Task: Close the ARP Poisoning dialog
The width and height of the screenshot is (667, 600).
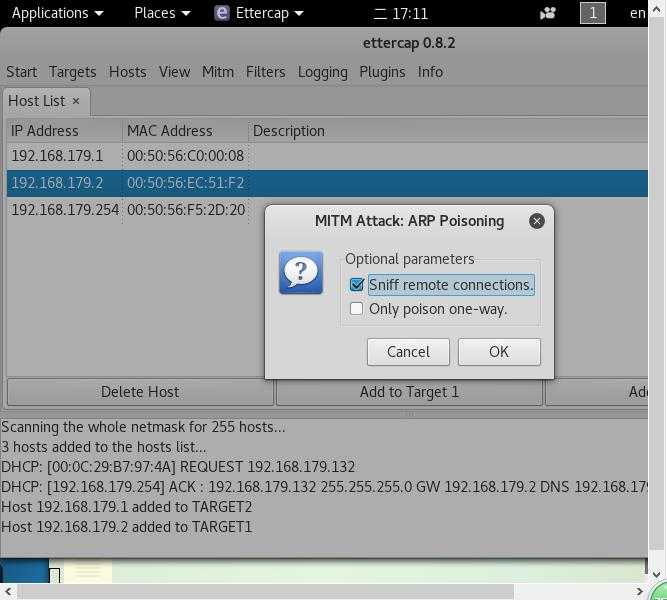Action: point(536,221)
